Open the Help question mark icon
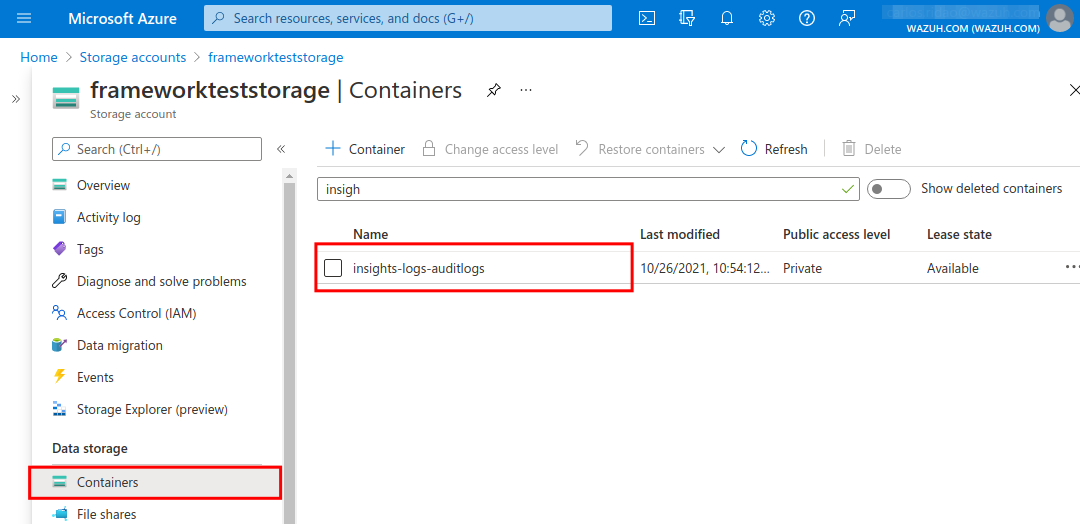 tap(807, 19)
